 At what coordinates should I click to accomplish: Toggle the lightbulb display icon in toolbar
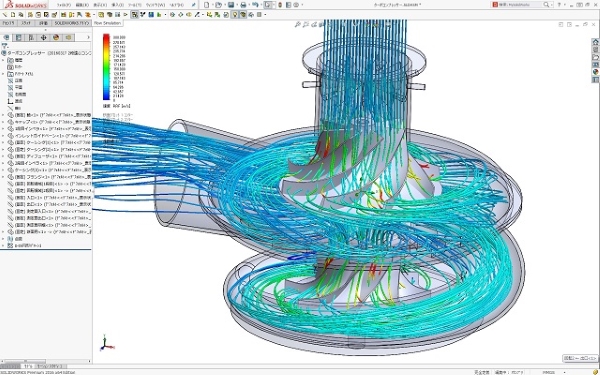(235, 15)
